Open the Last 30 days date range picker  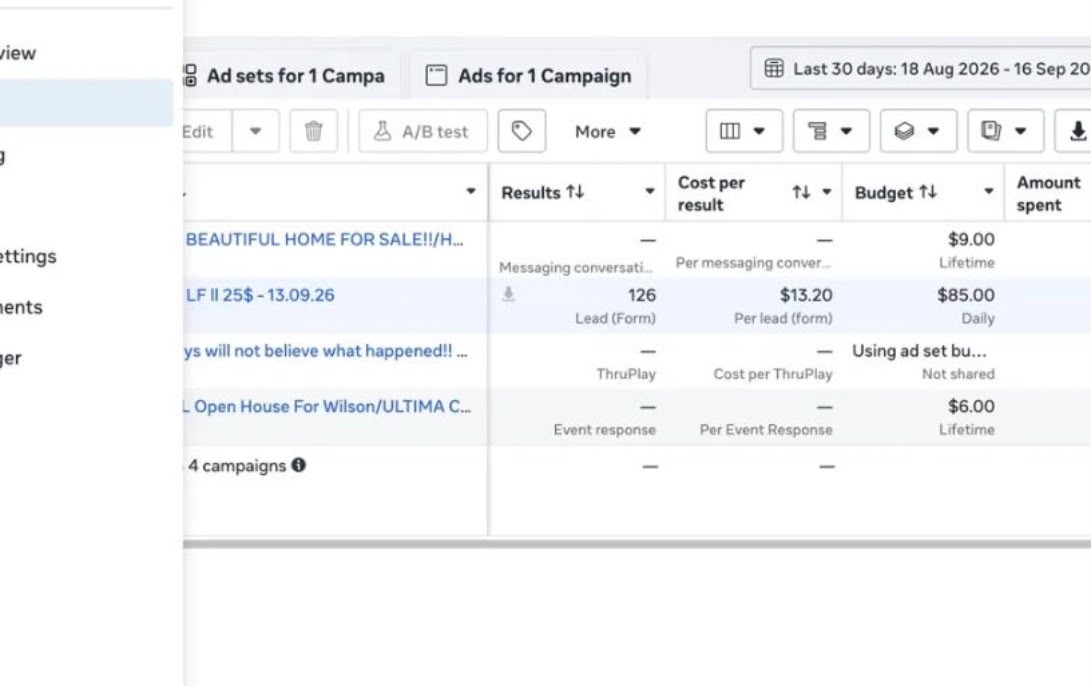921,68
